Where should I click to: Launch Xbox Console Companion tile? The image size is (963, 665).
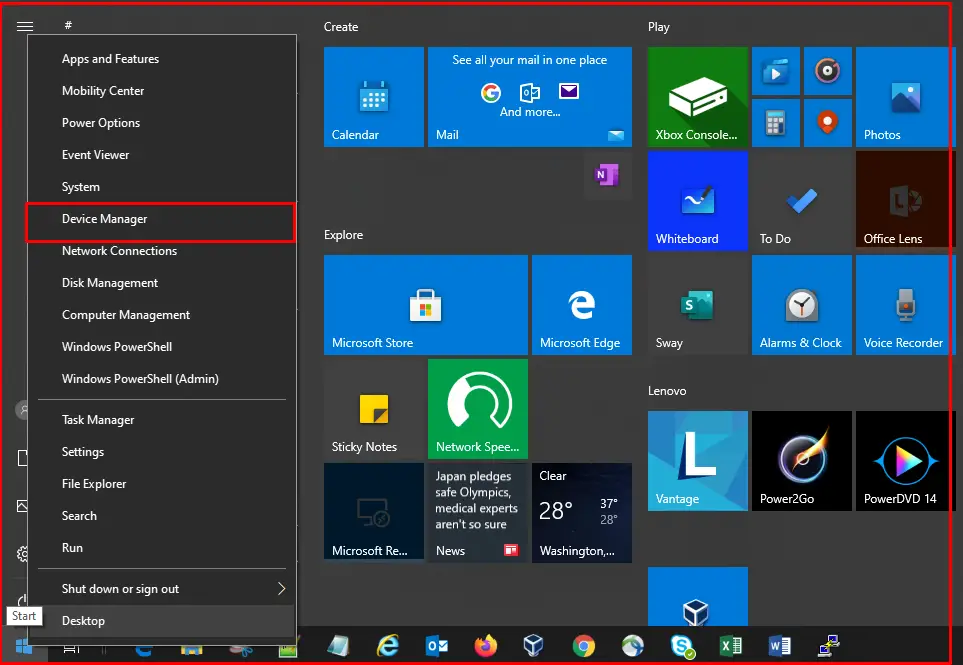(x=698, y=97)
